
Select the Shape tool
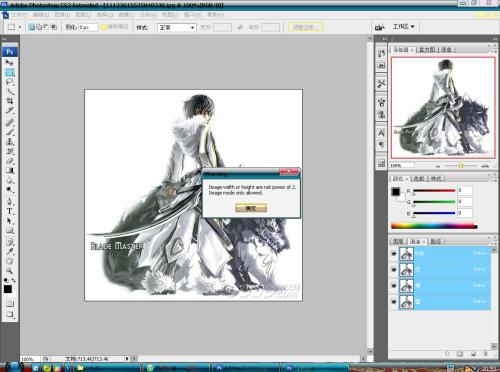click(x=9, y=230)
